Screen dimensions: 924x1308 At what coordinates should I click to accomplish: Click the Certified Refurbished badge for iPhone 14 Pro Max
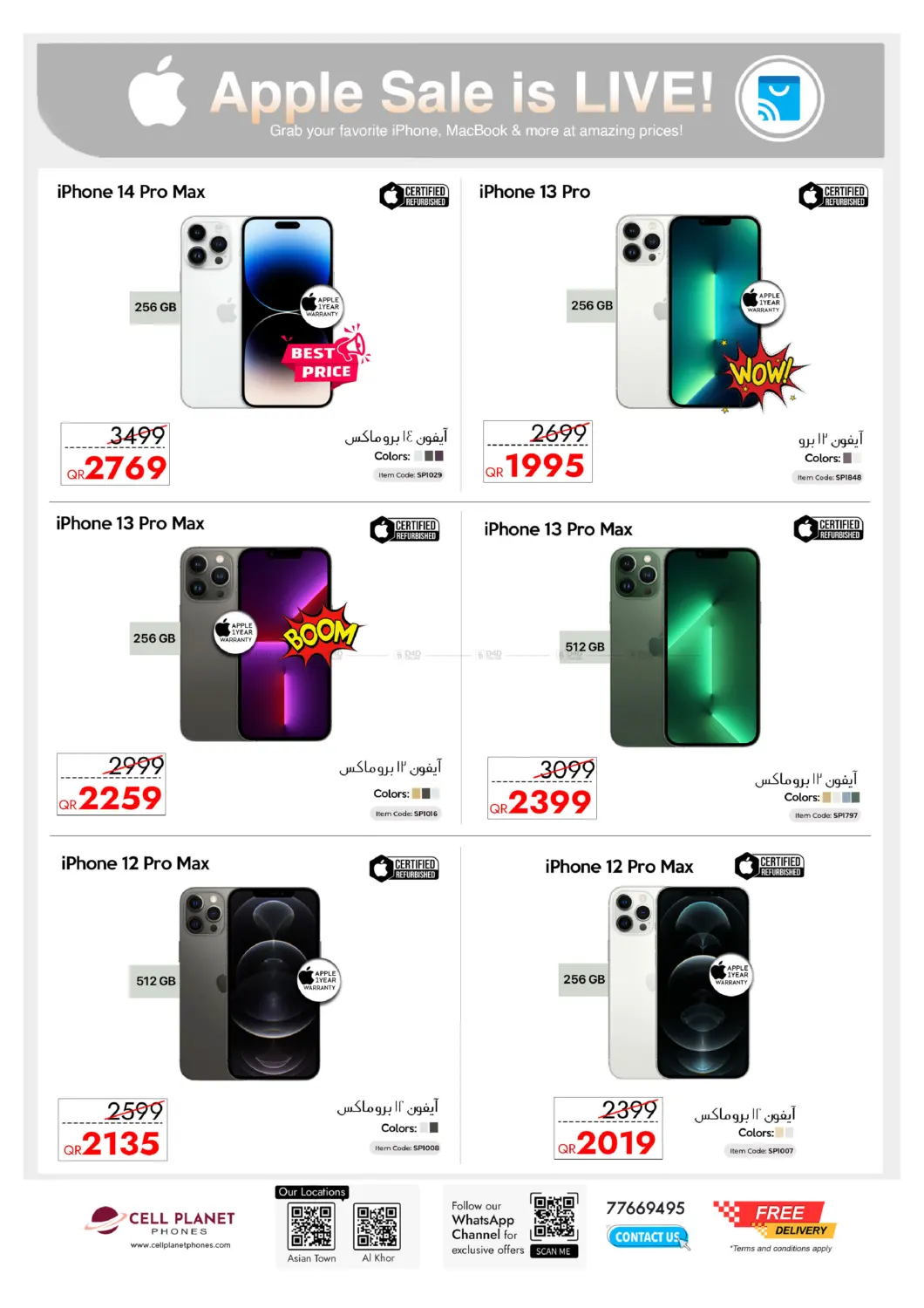(x=414, y=195)
